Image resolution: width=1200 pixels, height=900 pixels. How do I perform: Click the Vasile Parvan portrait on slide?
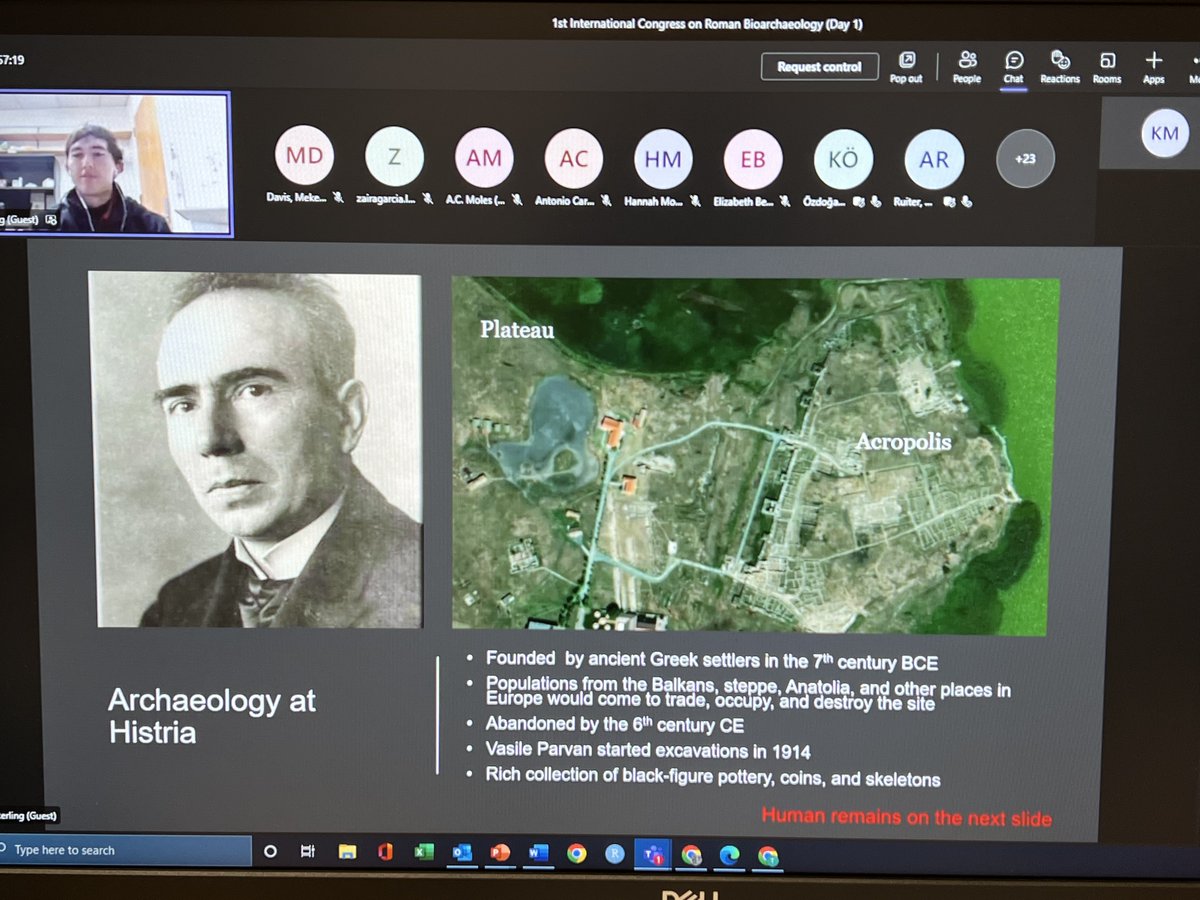pyautogui.click(x=255, y=450)
